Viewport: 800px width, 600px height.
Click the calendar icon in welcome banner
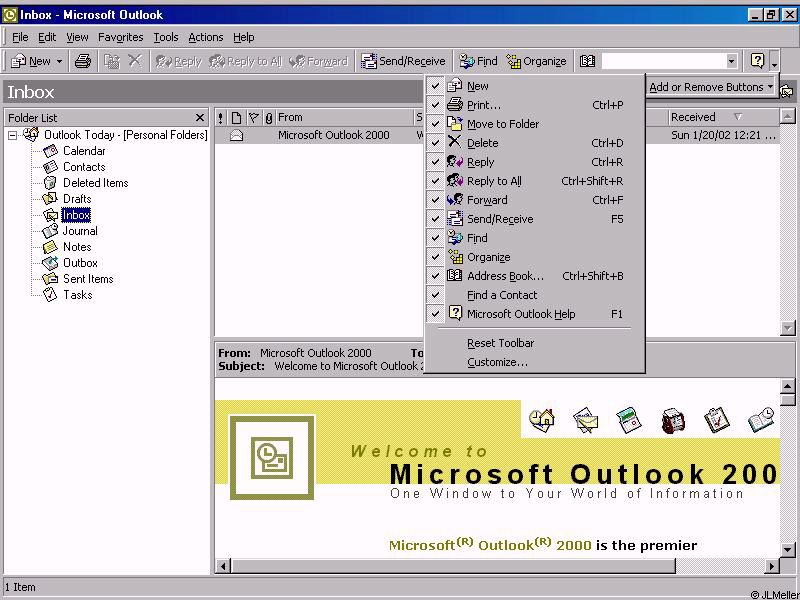pyautogui.click(x=629, y=420)
